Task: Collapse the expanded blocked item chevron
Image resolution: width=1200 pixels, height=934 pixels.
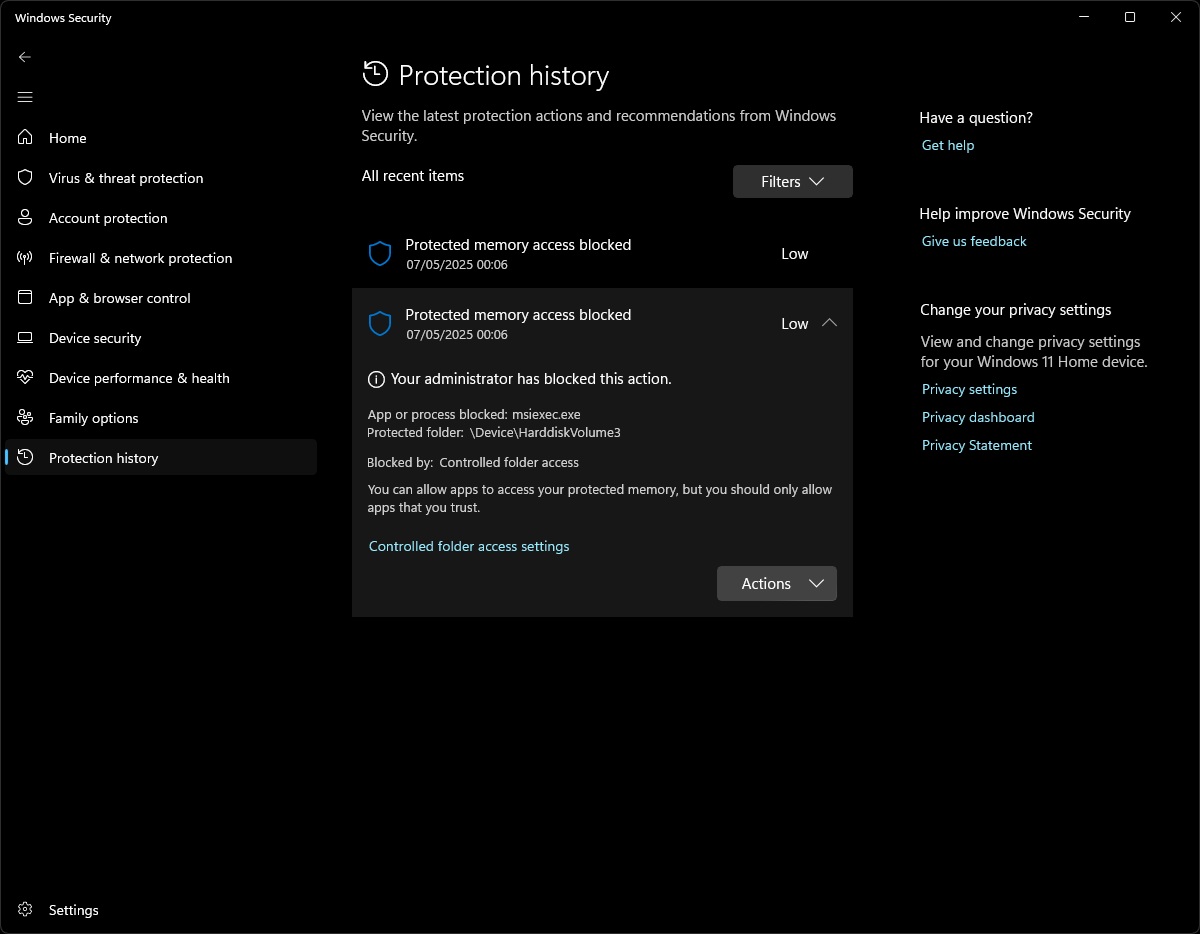Action: [x=829, y=323]
